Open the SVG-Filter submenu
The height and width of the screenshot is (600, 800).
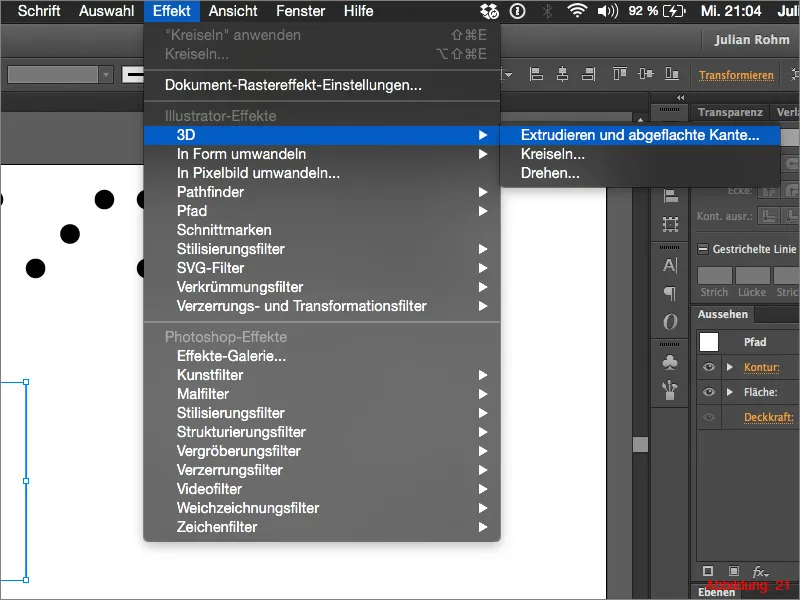click(322, 268)
